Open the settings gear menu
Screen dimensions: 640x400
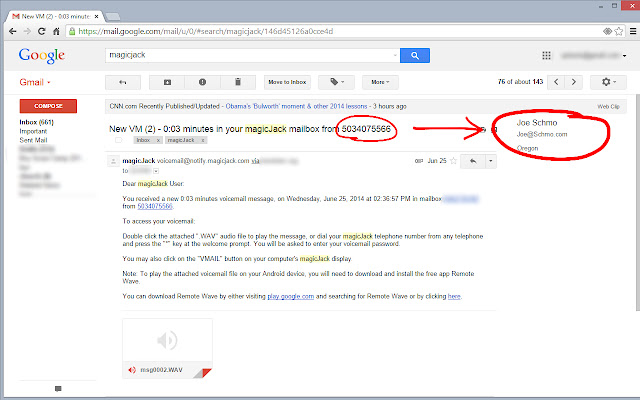point(608,82)
